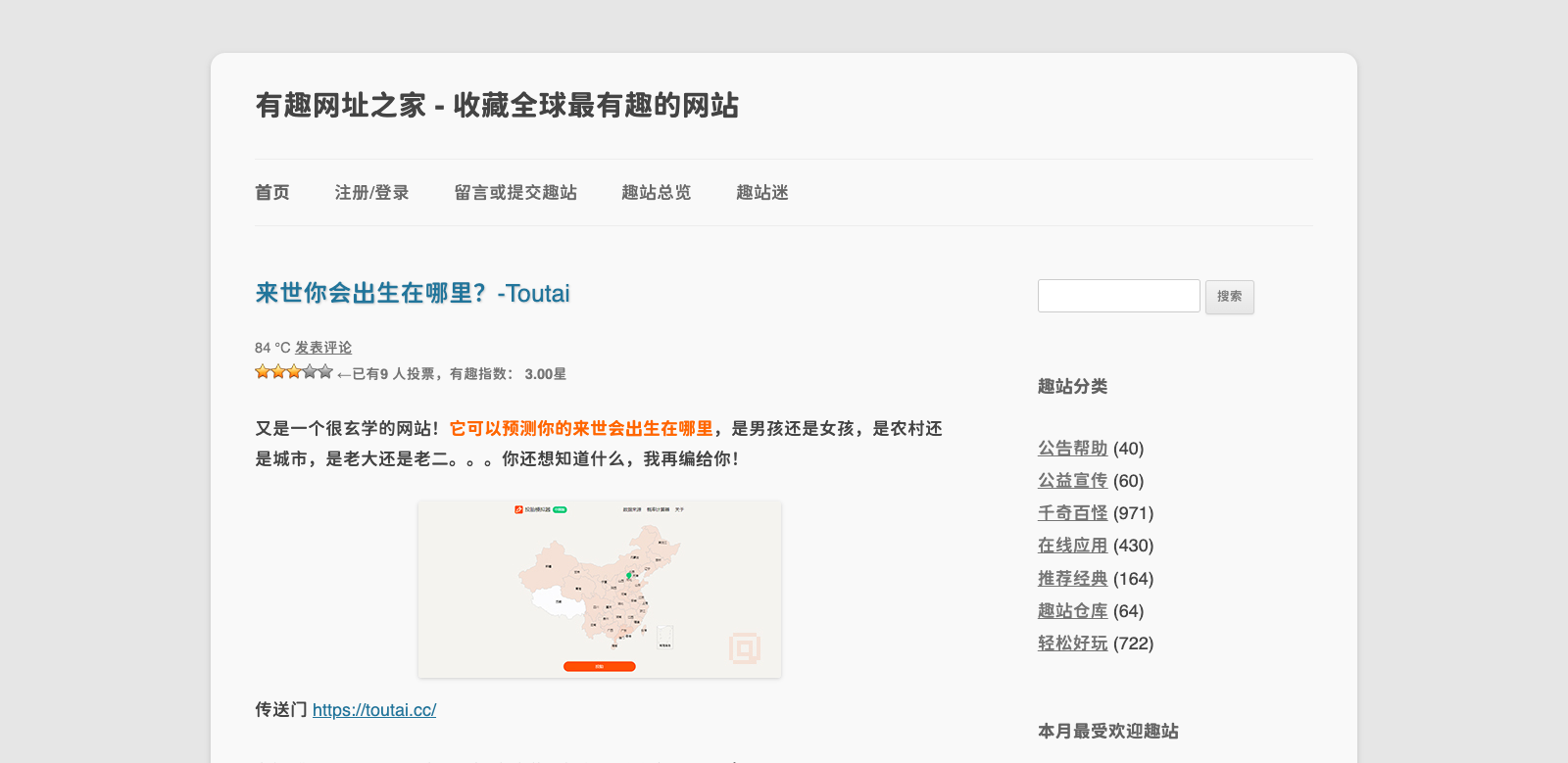Click the 发表评论 link

(322, 348)
